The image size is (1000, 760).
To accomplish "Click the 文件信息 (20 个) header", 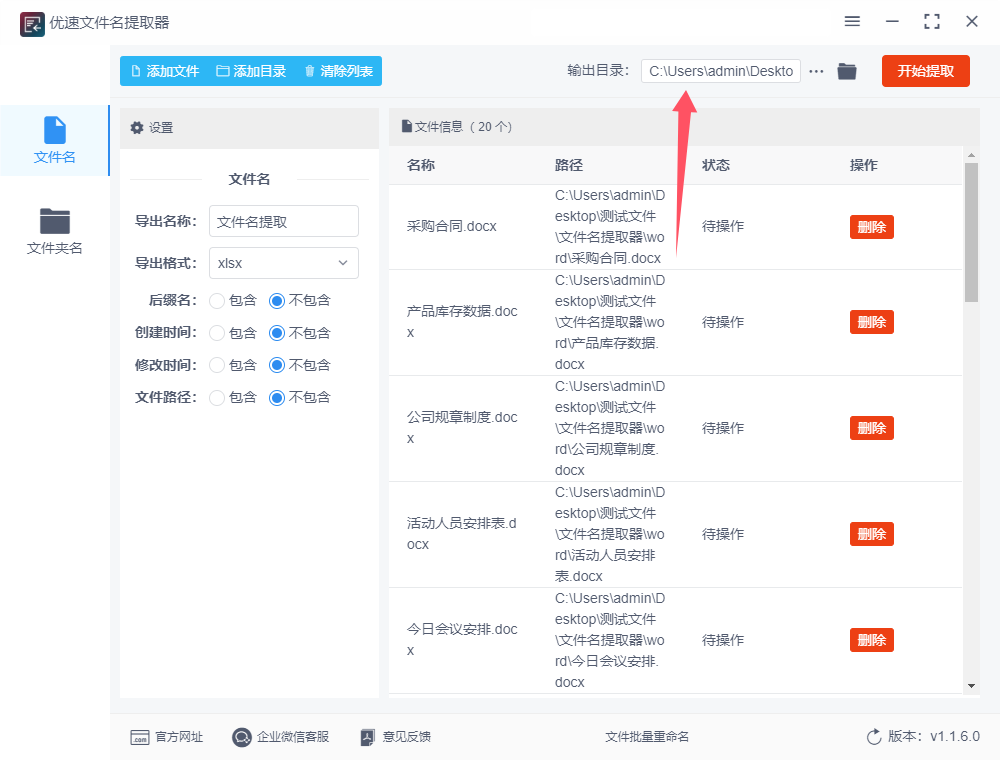I will point(457,127).
